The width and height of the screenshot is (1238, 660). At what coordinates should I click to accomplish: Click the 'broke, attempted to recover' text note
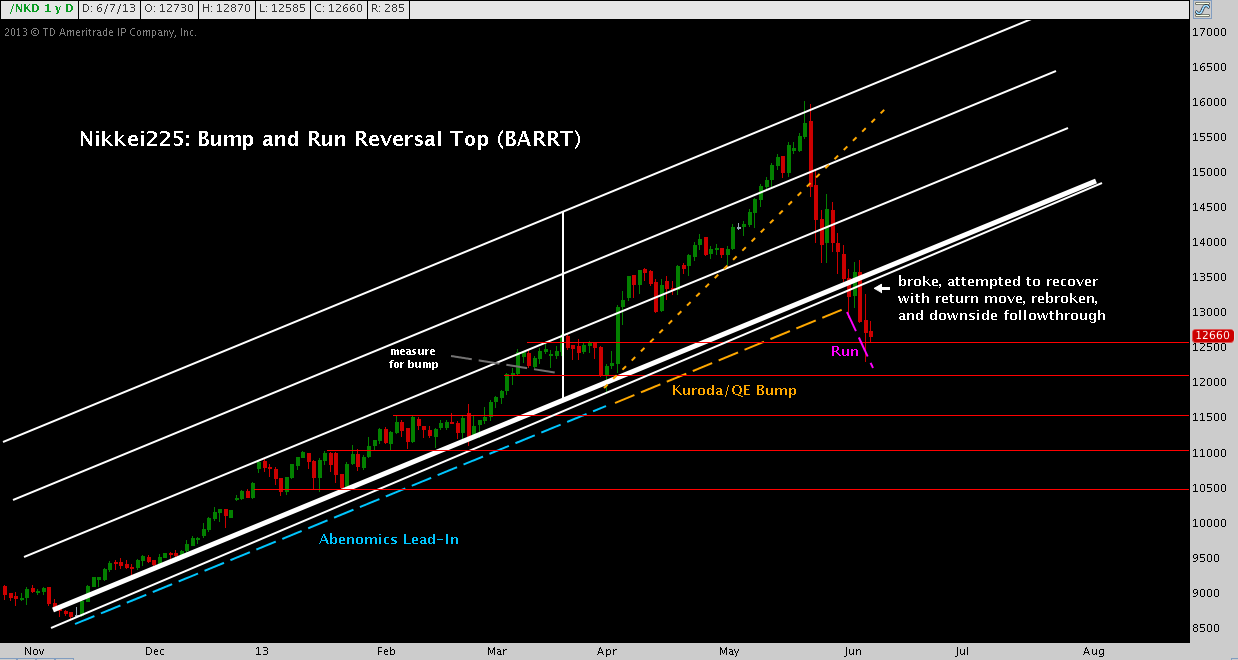point(1002,298)
